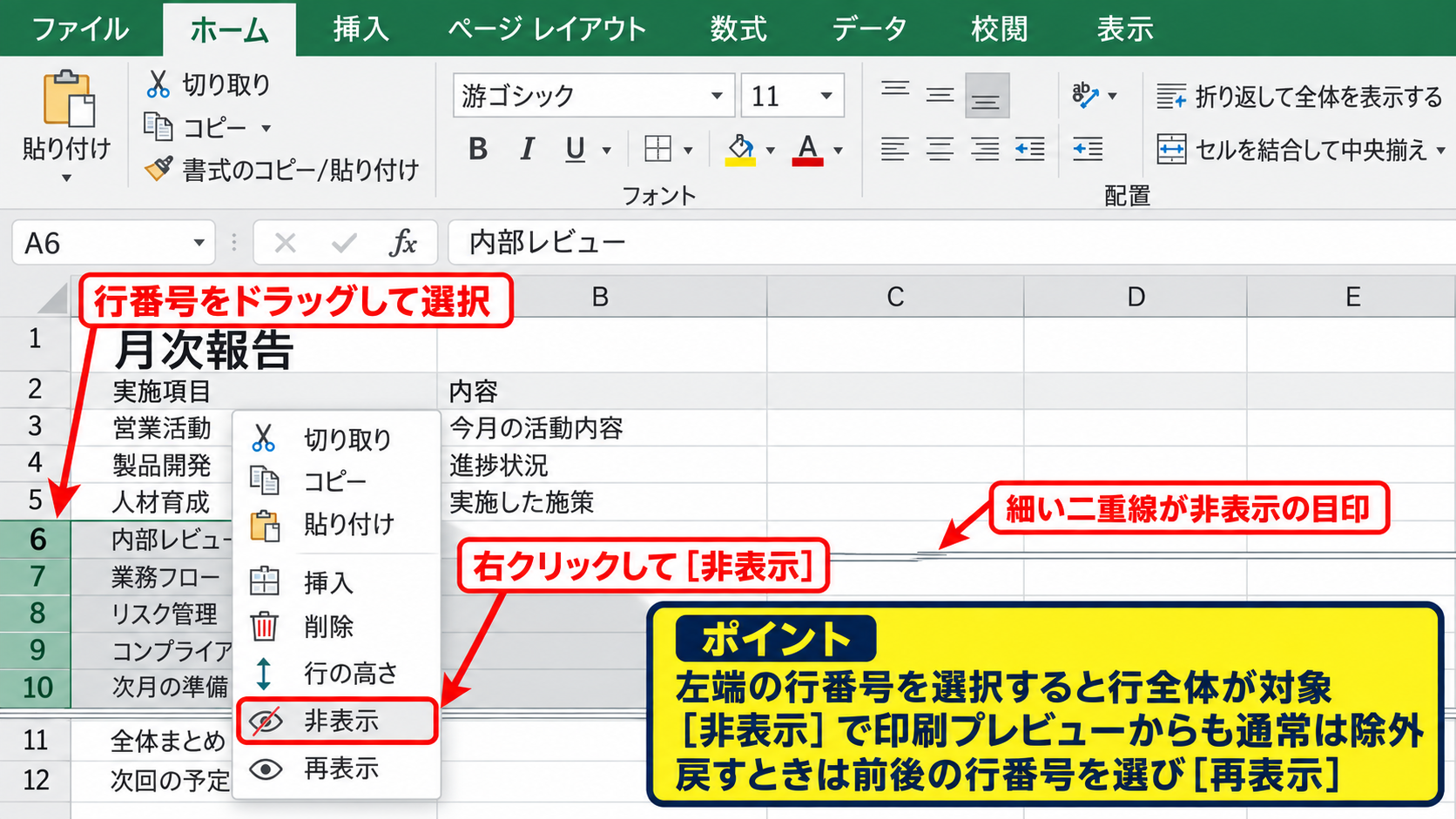Click the Wrap Text icon
This screenshot has width=1456, height=819.
click(x=1170, y=96)
